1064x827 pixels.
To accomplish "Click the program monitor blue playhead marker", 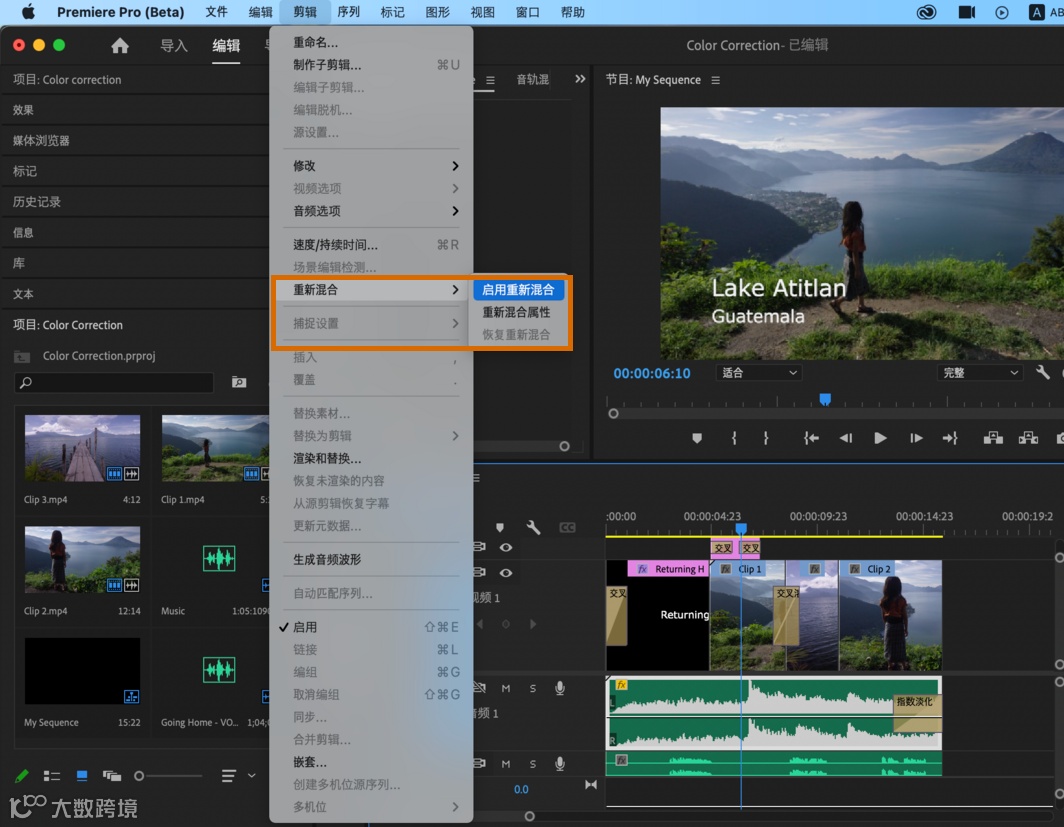I will pyautogui.click(x=825, y=399).
